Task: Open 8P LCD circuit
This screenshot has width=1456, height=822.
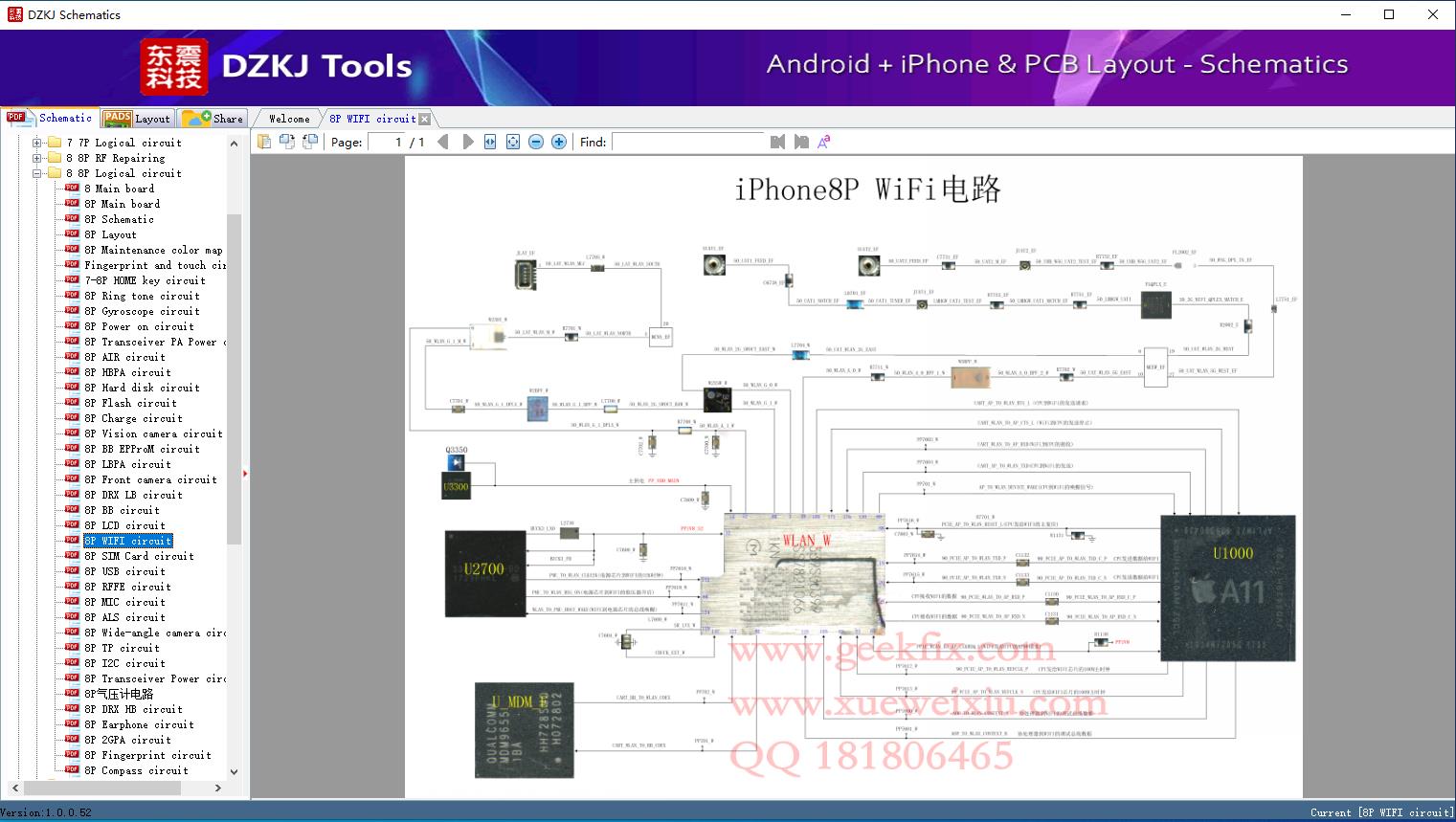Action: (124, 525)
